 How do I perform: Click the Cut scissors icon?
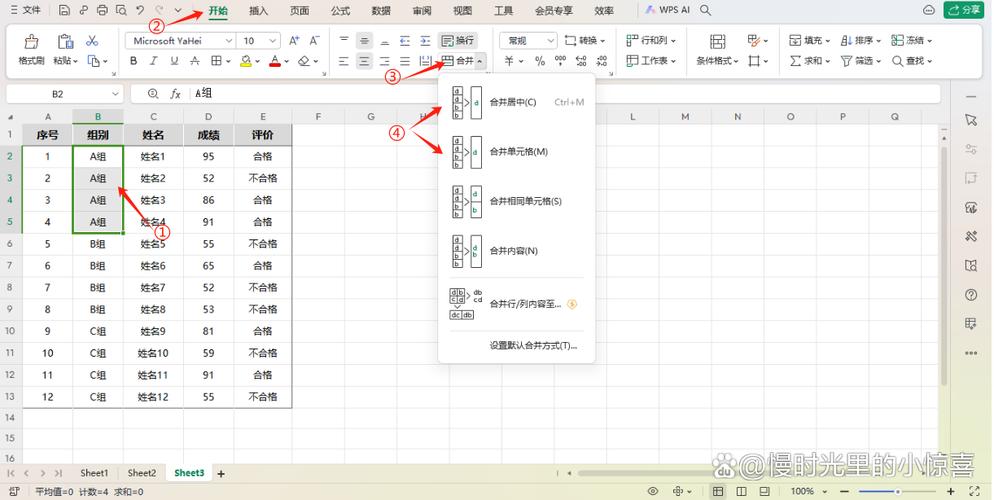click(93, 41)
